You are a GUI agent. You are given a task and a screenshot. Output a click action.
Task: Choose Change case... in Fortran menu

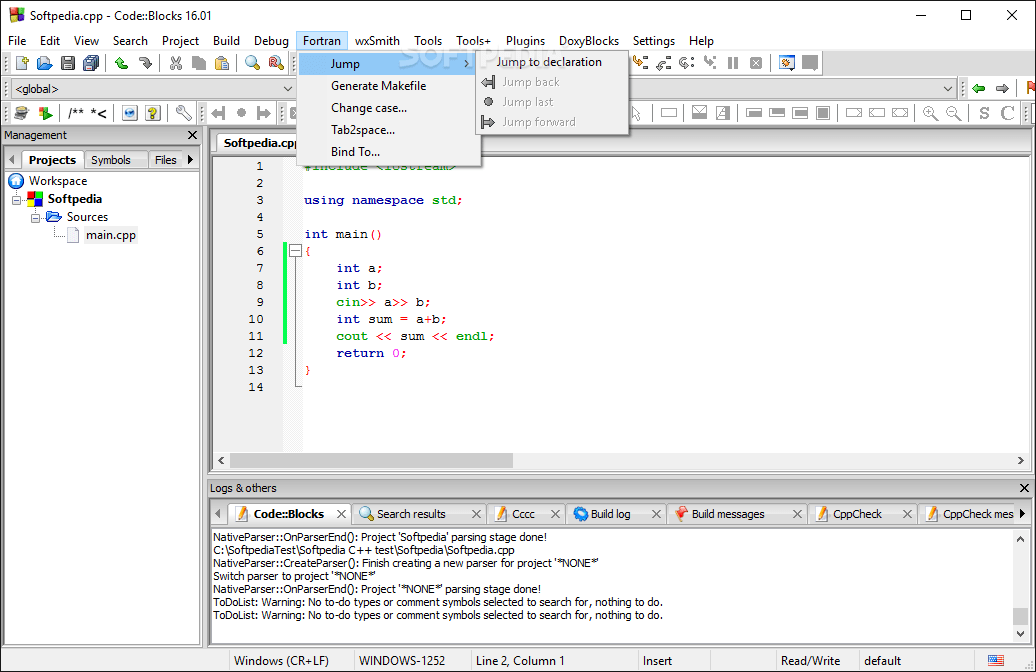click(x=369, y=108)
